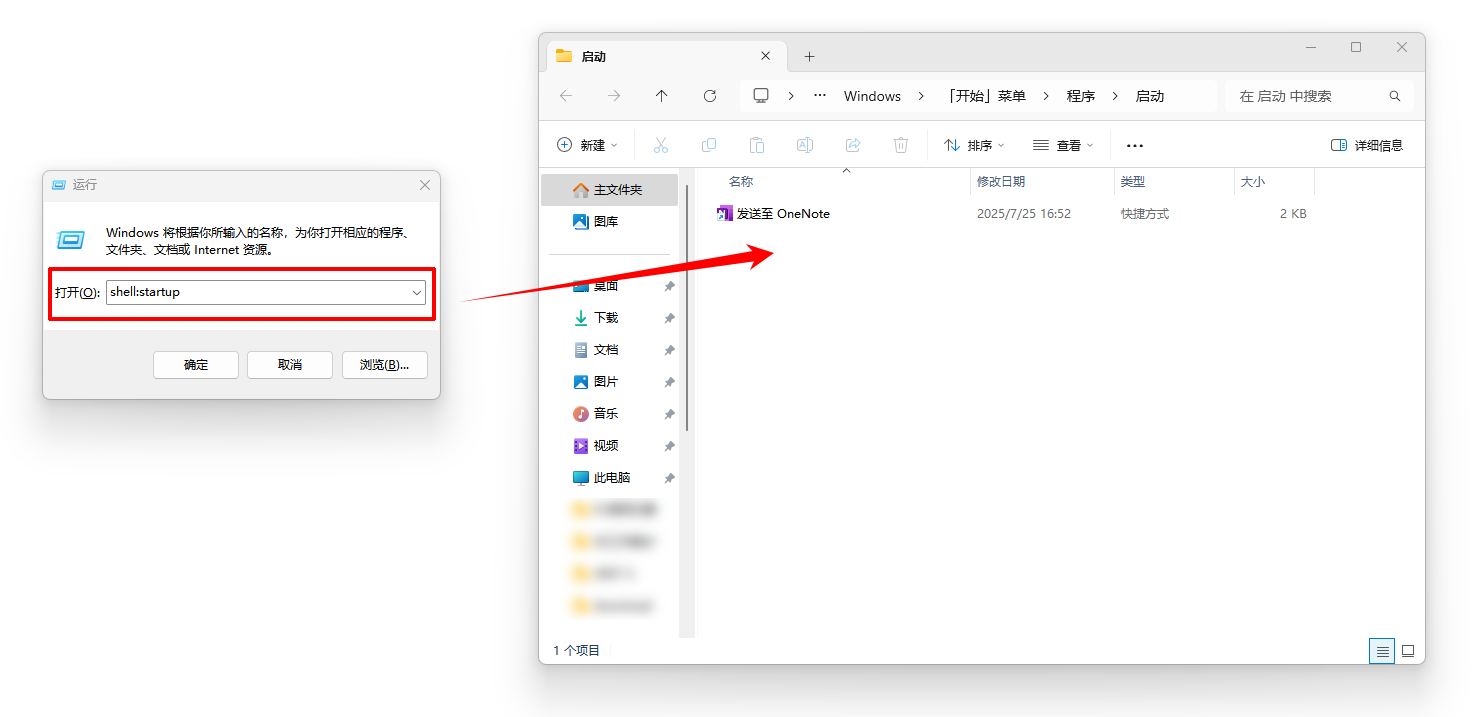
Task: Open the 查看 view dropdown
Action: coord(1063,145)
